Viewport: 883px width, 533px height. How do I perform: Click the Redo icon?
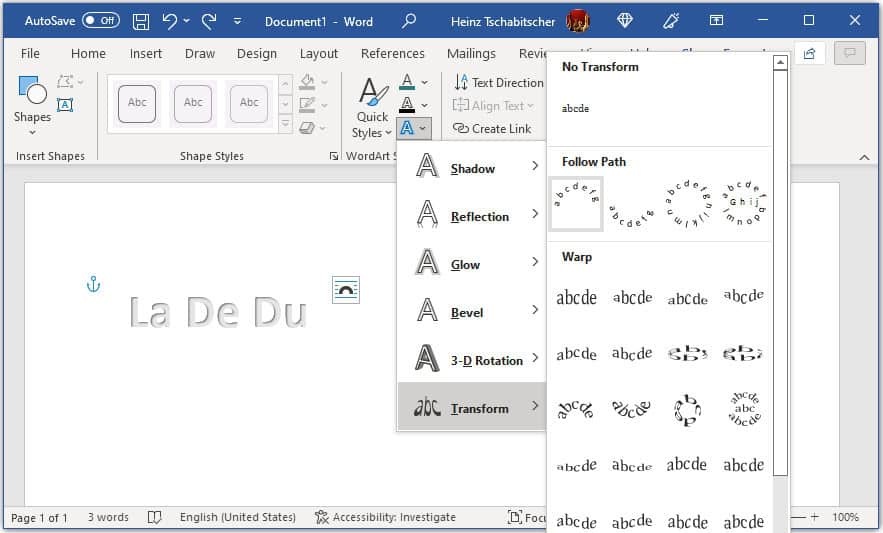[x=209, y=21]
